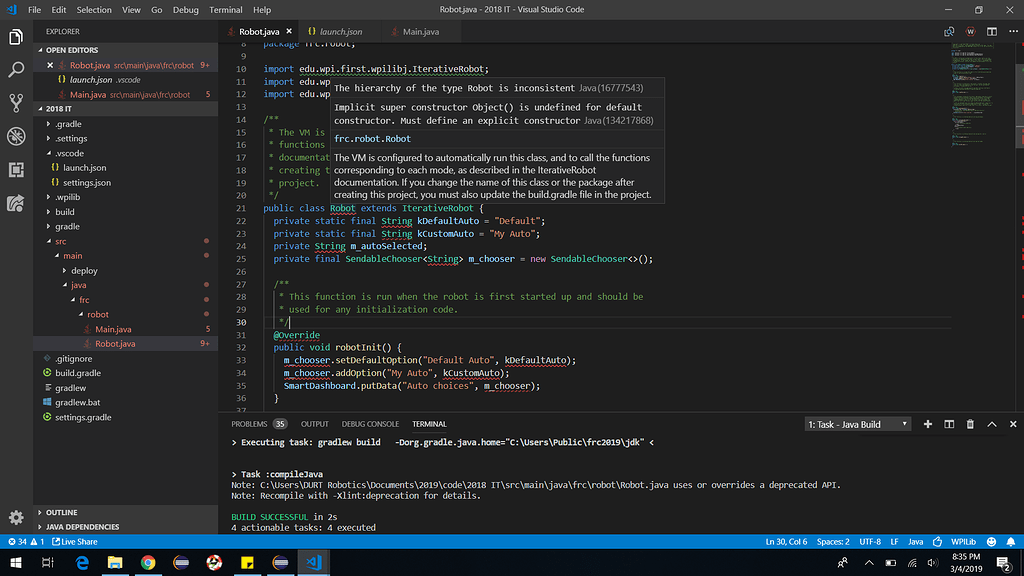Open the Debug menu

tap(185, 10)
